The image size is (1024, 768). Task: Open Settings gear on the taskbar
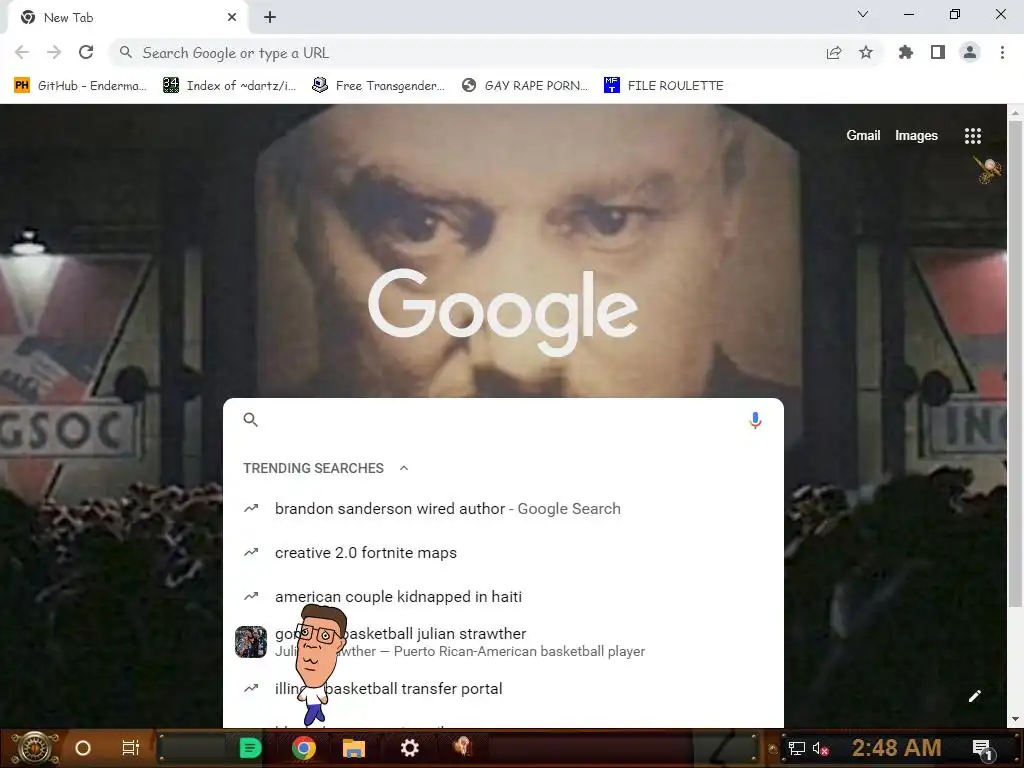coord(409,748)
